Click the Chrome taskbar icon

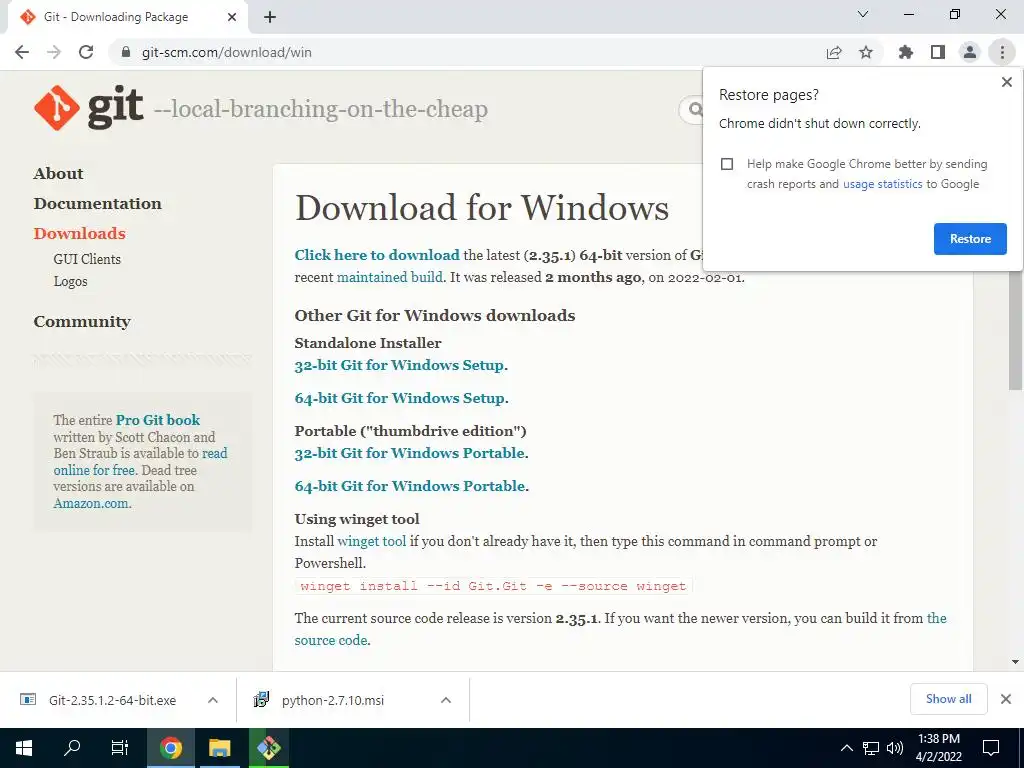(170, 748)
